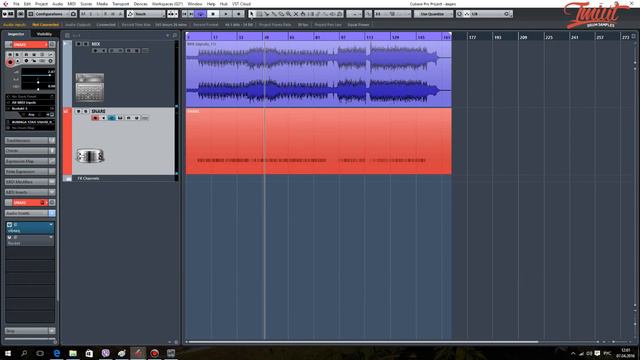640x360 pixels.
Task: Click the horizontal scrollbar under arrangement
Action: tap(363, 342)
